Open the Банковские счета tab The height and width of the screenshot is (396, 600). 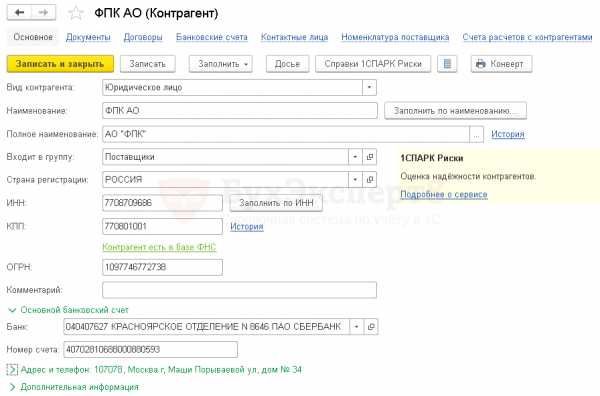(212, 37)
